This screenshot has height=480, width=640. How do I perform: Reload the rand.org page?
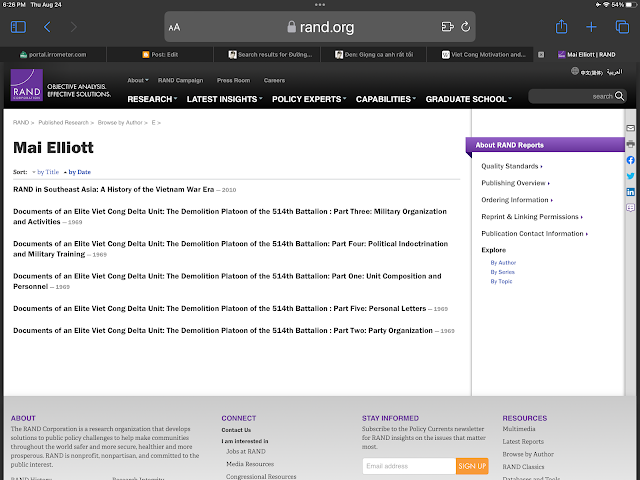click(465, 27)
